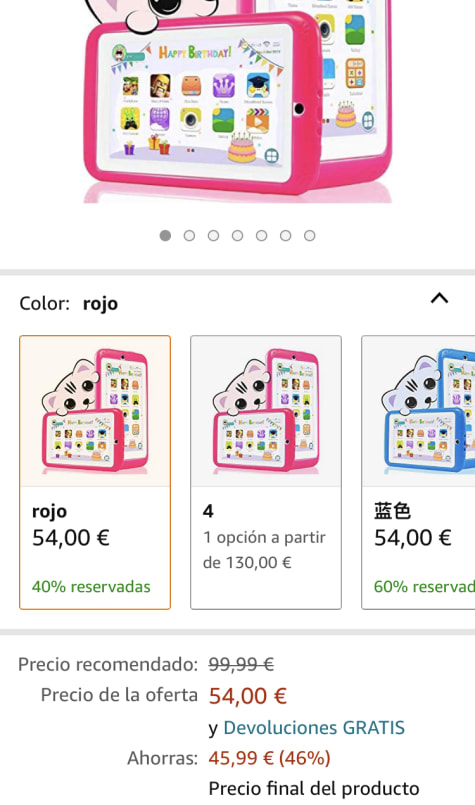Click the Color: rojo header label
Viewport: 475px width, 805px height.
click(x=68, y=303)
